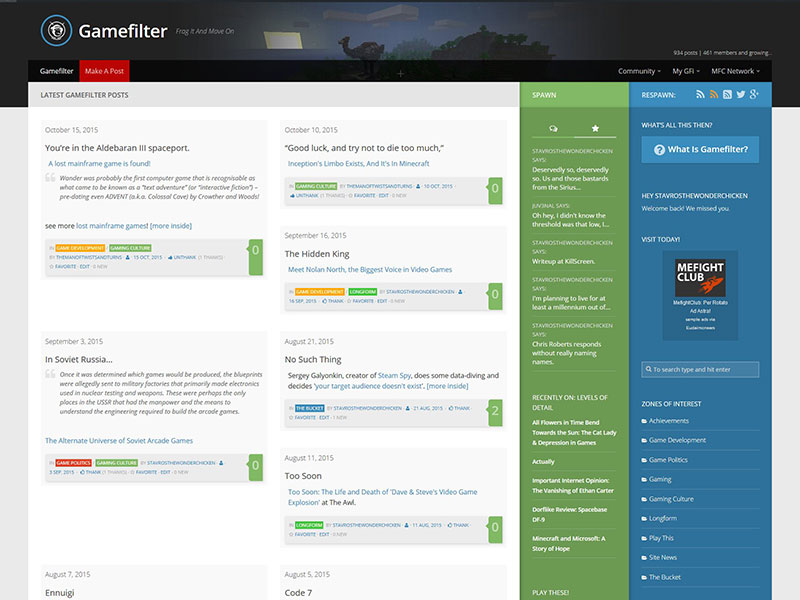The image size is (800, 600).
Task: Open the boxed RSS feed icon
Action: pos(727,94)
